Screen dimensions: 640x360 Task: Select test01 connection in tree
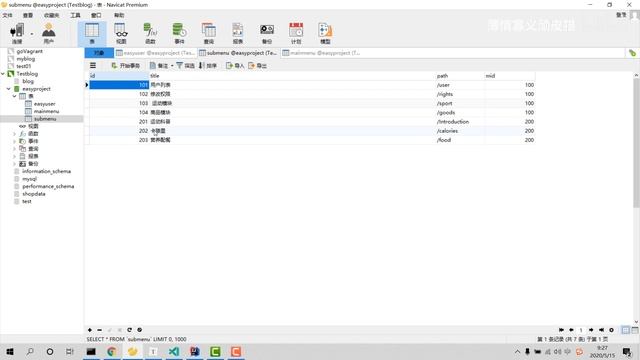(x=24, y=66)
